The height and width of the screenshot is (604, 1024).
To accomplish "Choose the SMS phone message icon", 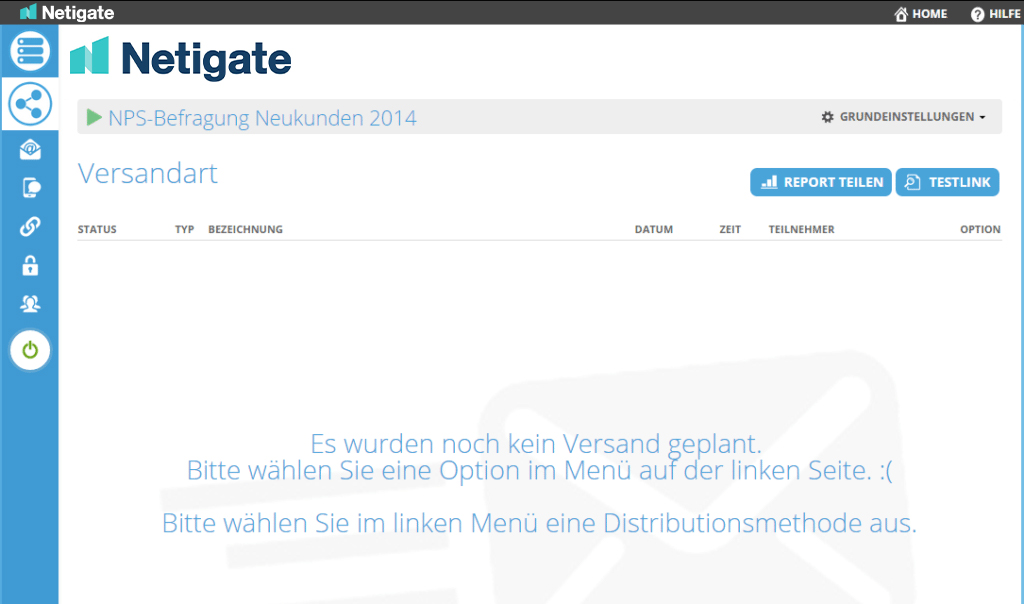I will pyautogui.click(x=31, y=188).
